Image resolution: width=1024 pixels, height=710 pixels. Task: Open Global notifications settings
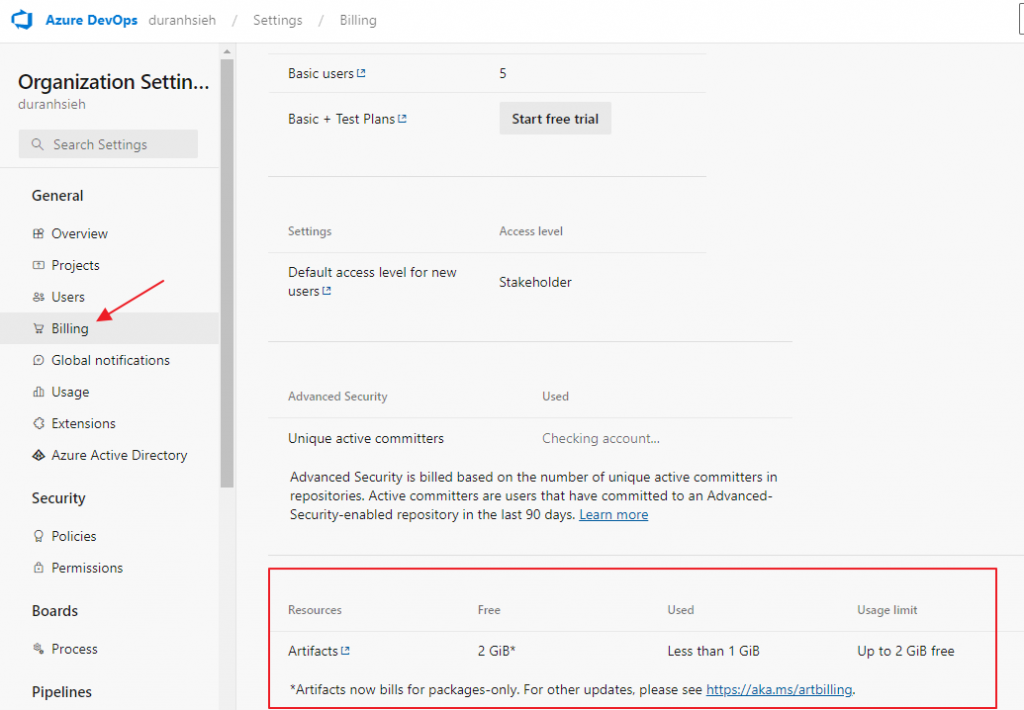point(110,360)
